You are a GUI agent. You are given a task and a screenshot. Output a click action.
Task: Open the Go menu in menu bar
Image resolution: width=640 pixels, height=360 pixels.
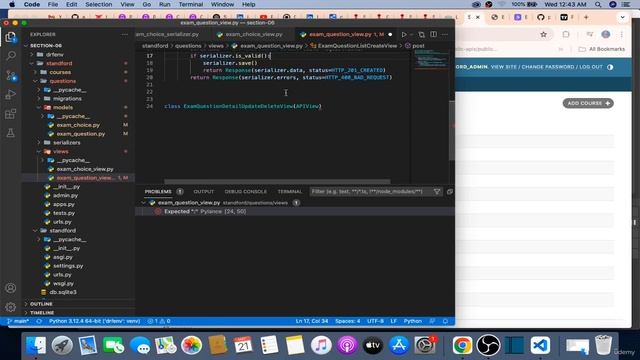point(147,4)
